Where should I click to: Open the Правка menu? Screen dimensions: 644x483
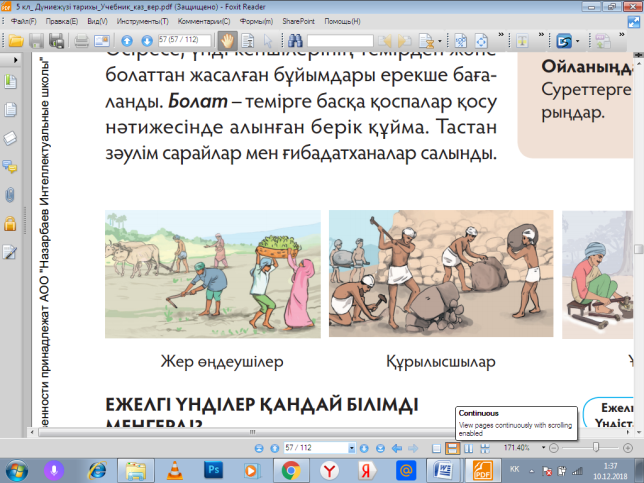[62, 21]
